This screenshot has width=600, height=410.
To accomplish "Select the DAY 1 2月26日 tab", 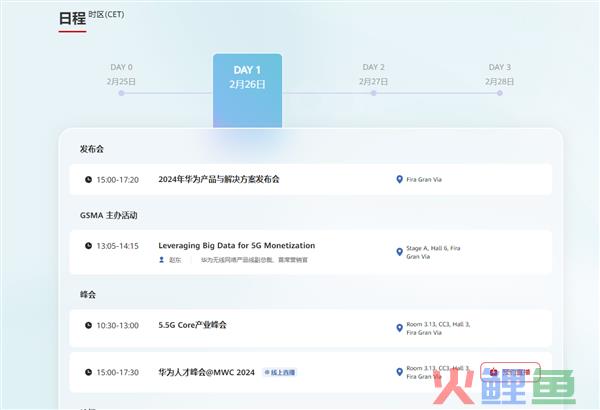I will tap(247, 91).
